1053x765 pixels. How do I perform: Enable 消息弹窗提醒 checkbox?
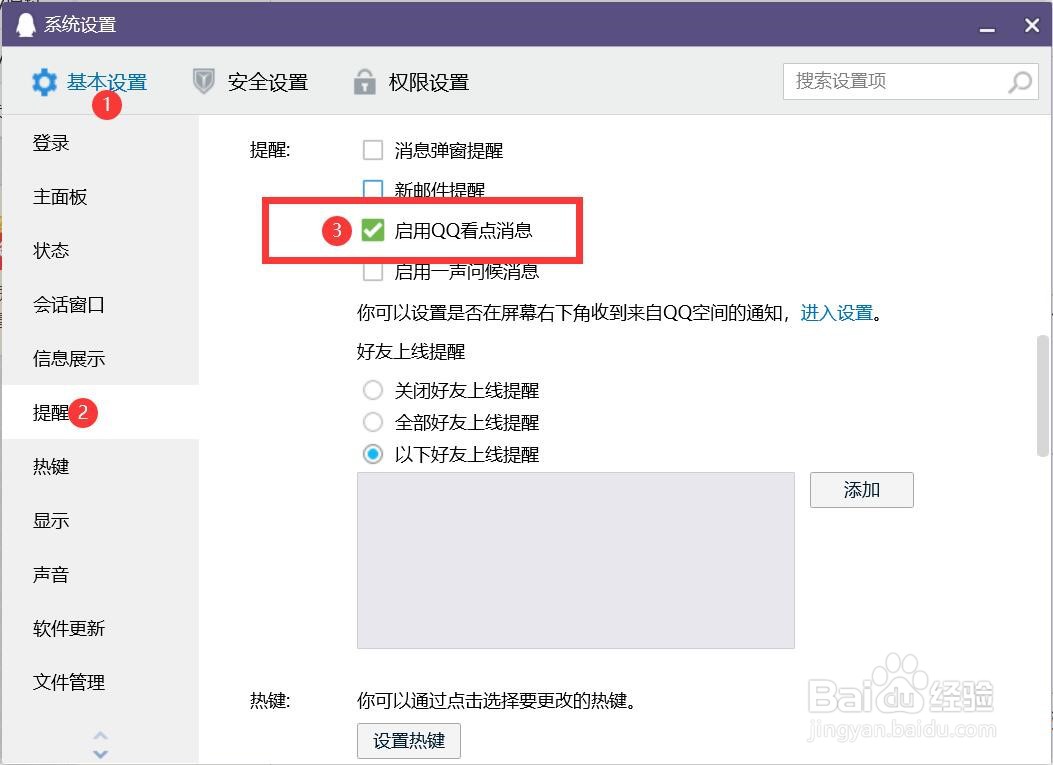click(x=373, y=150)
